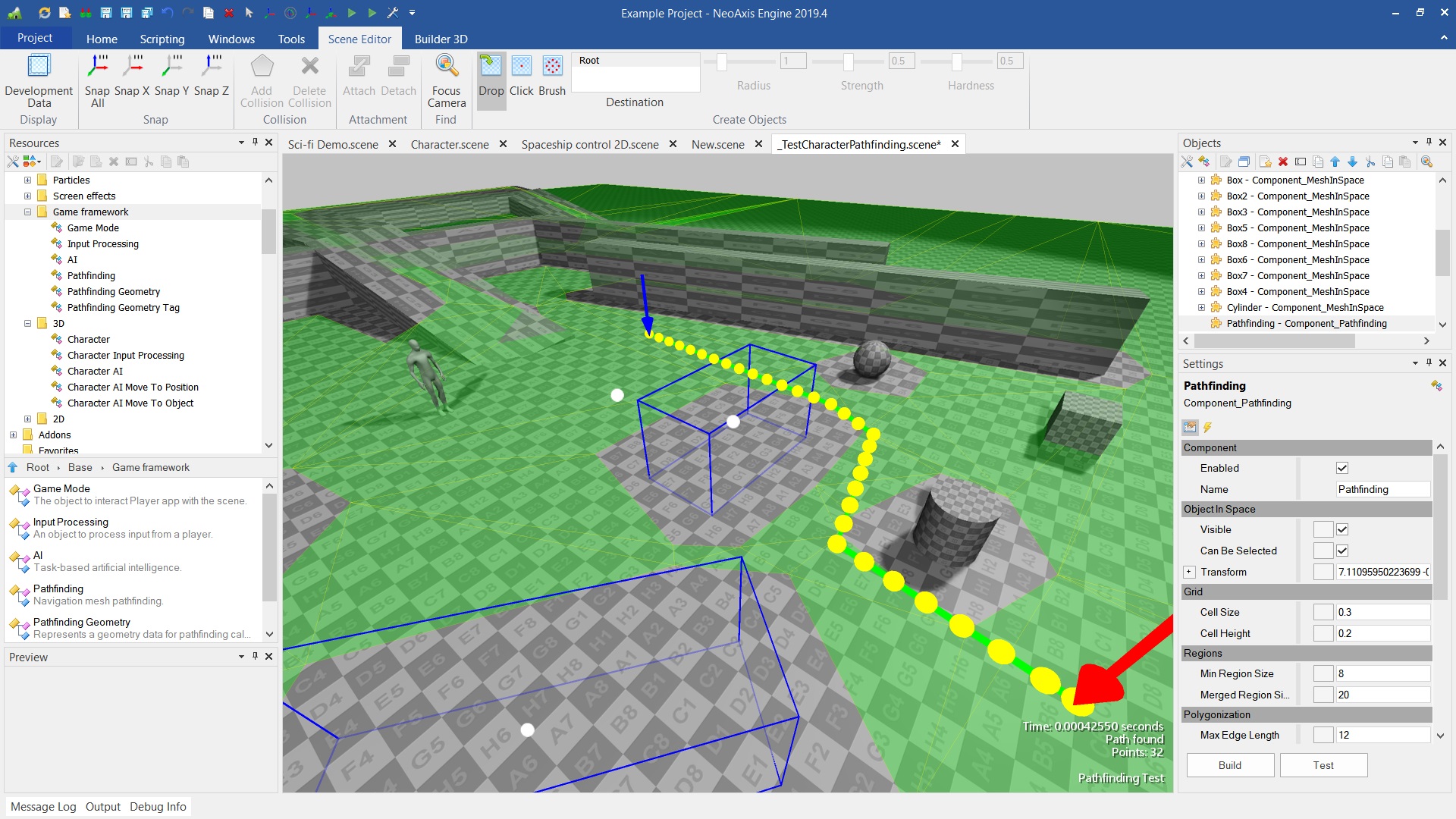Screen dimensions: 1456x819
Task: Click red delete icon in Objects toolbar
Action: point(1283,162)
